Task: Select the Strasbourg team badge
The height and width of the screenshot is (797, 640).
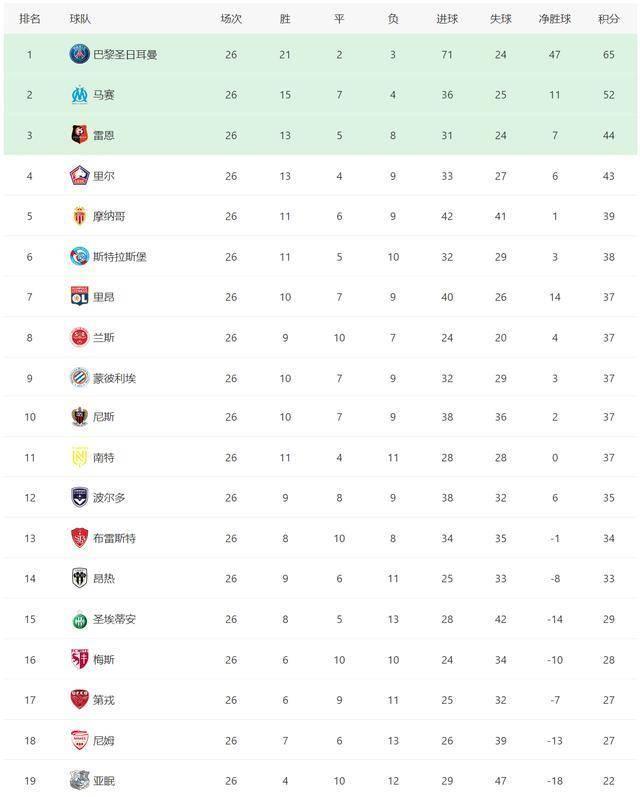Action: 79,257
